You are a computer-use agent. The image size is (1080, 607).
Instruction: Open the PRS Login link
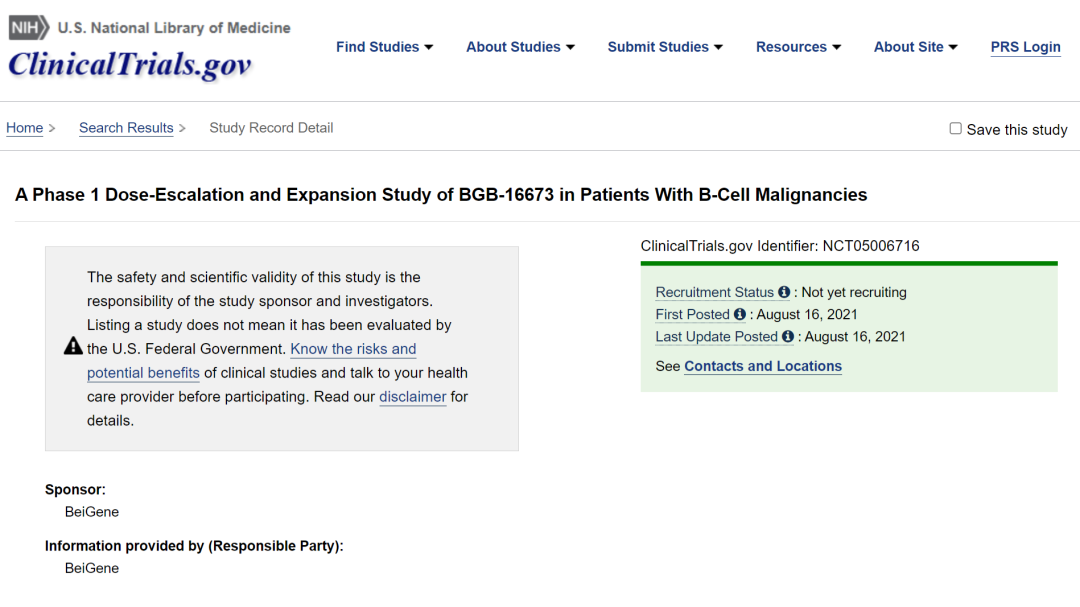[1025, 47]
